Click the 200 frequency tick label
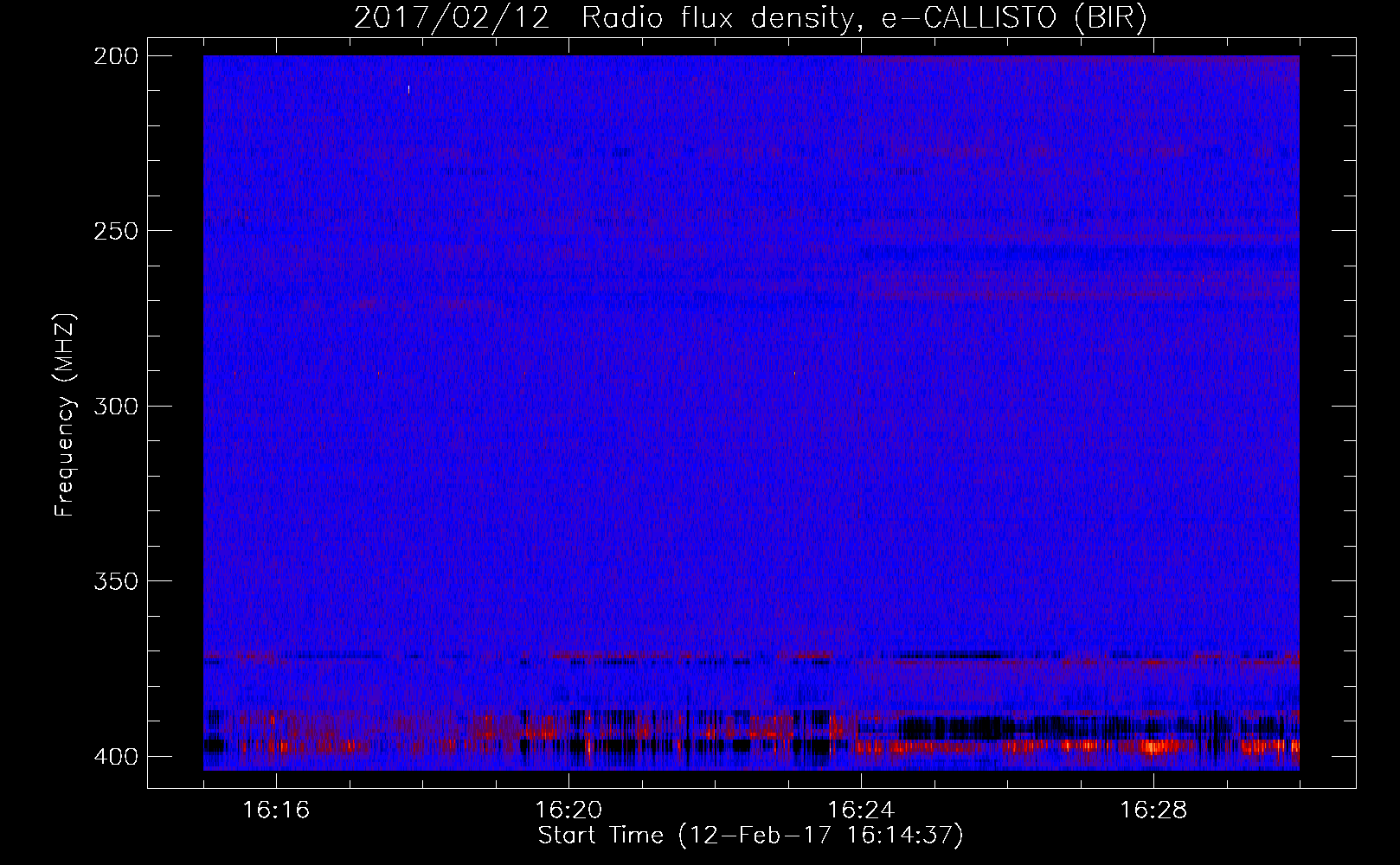 tap(115, 56)
